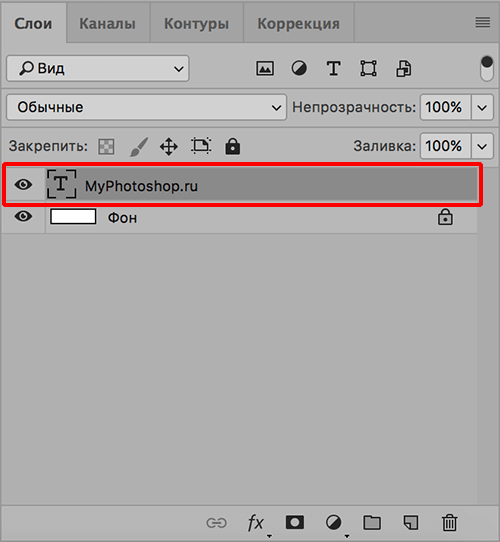500x542 pixels.
Task: Toggle the layer filtering switch
Action: [x=487, y=68]
